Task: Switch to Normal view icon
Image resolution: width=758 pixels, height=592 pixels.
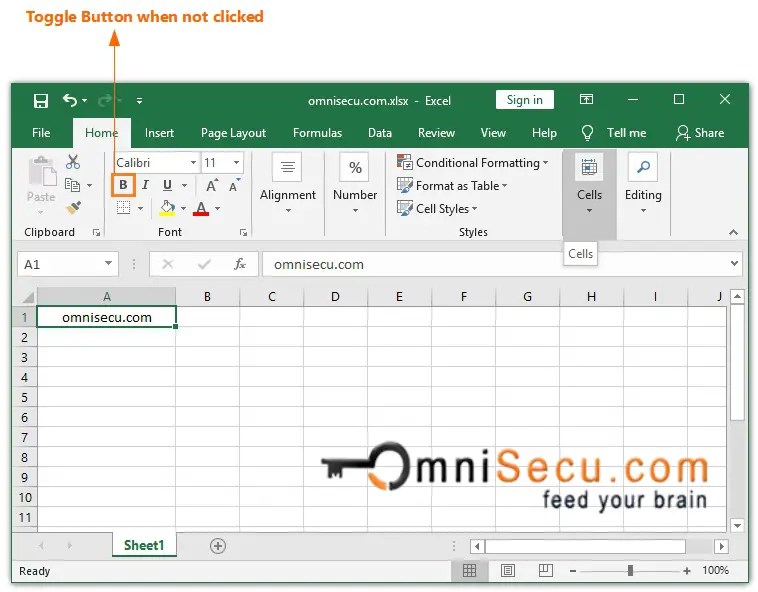Action: tap(469, 571)
